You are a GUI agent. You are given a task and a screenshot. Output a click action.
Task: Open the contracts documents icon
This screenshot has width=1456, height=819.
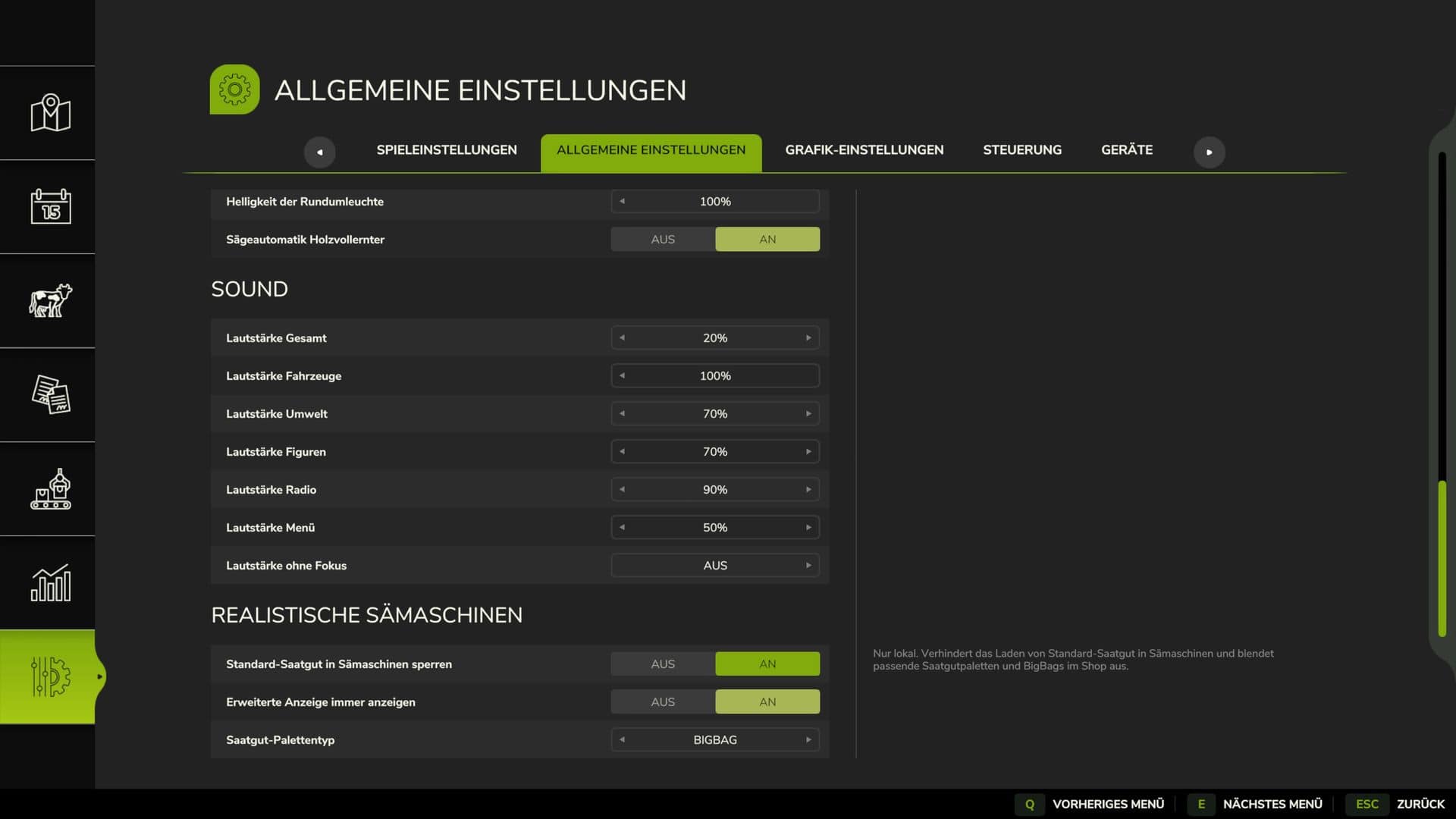(x=50, y=395)
